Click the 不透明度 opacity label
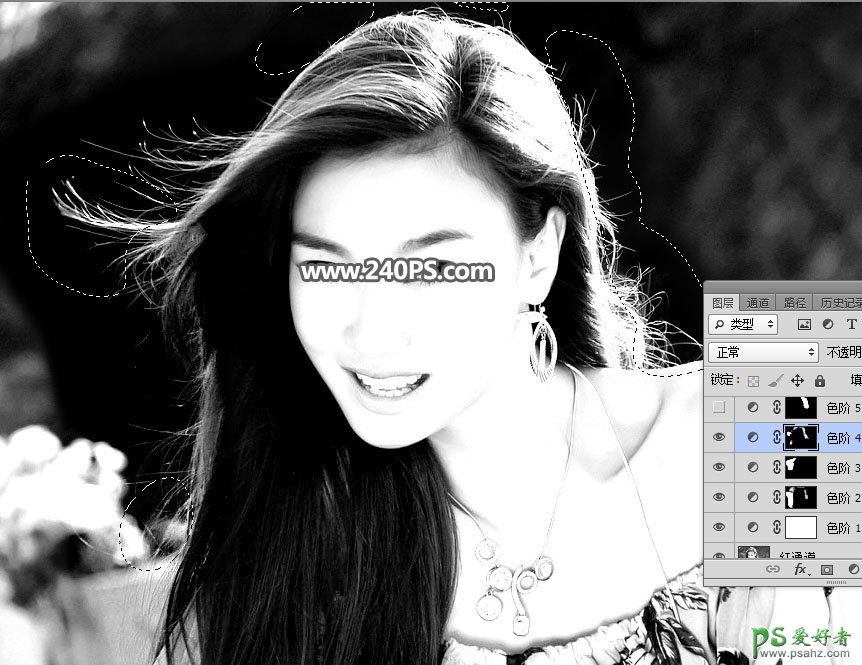The width and height of the screenshot is (862, 665). pyautogui.click(x=844, y=352)
